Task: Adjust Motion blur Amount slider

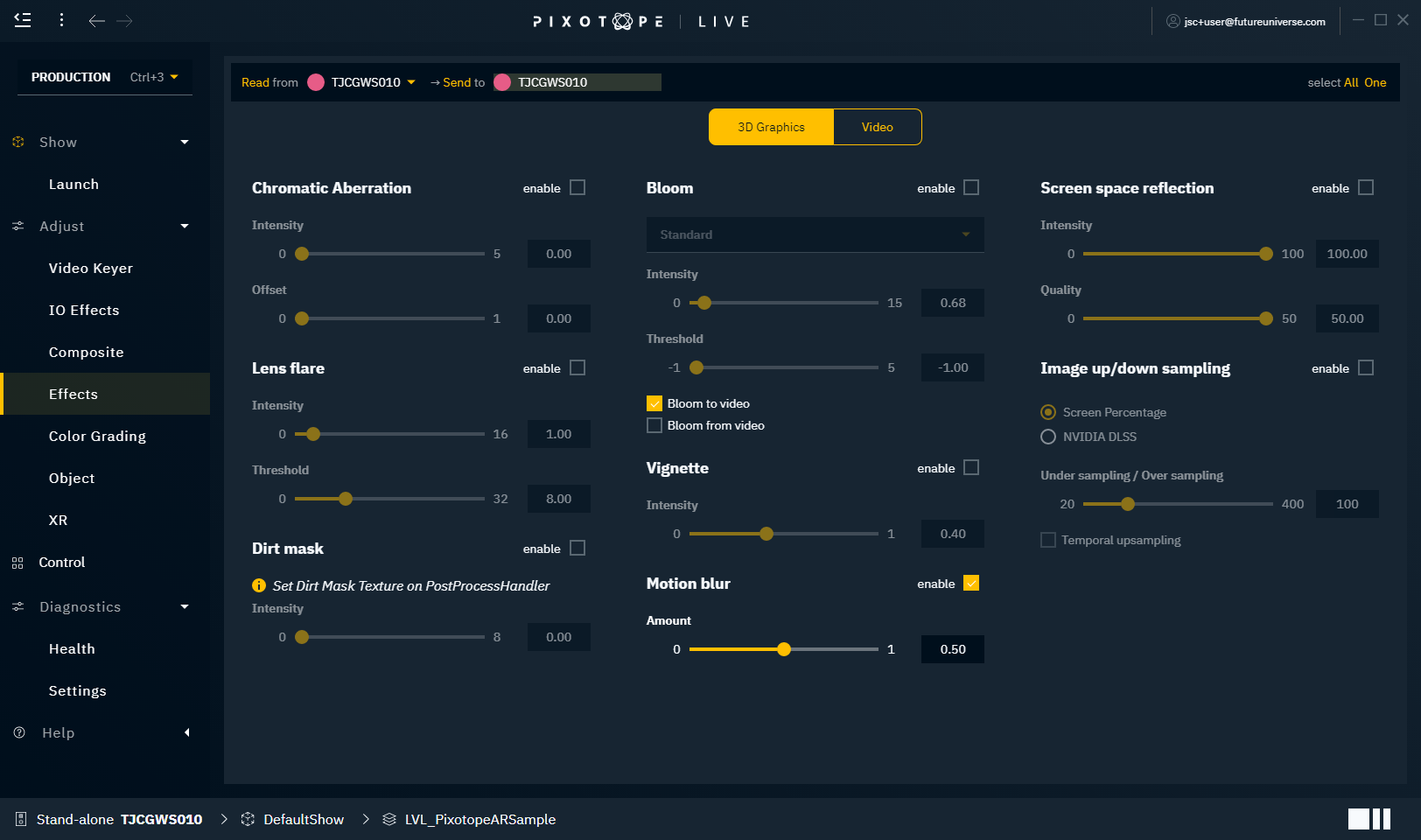Action: [x=784, y=649]
